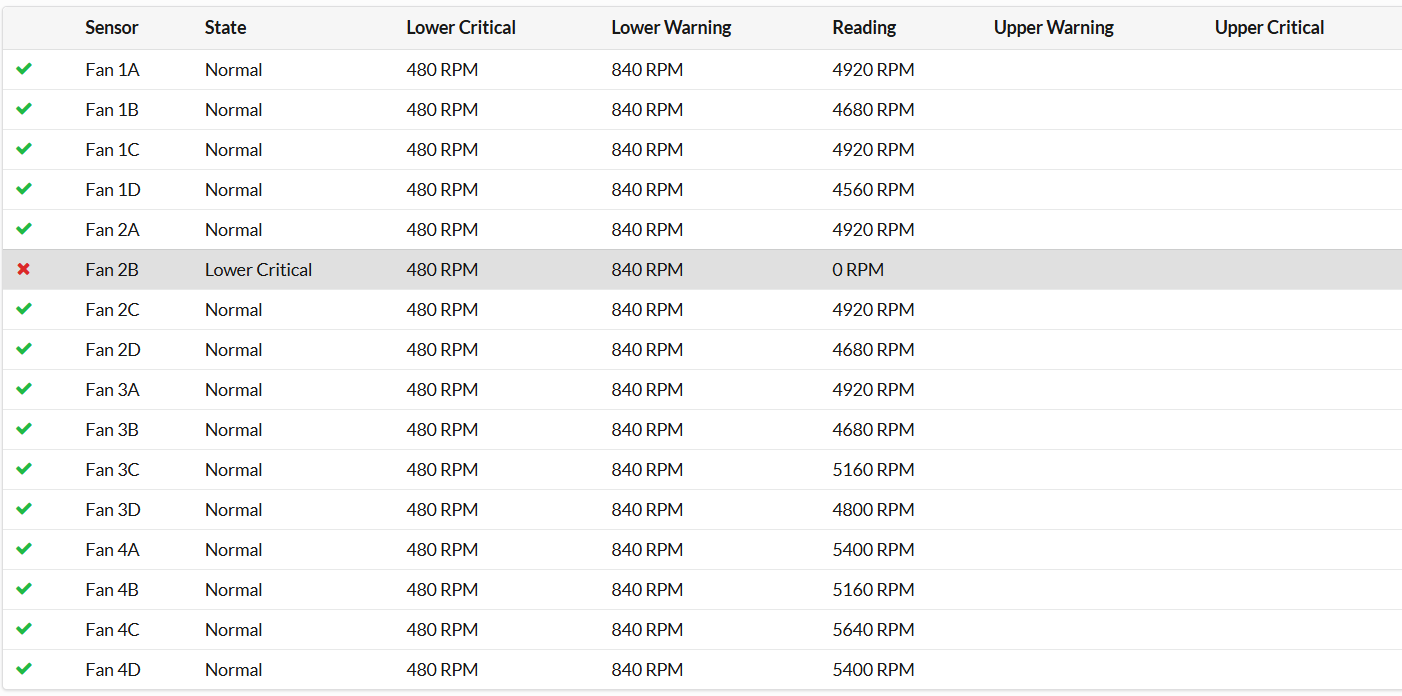This screenshot has height=696, width=1402.
Task: Sort by the Sensor column header
Action: tap(111, 28)
